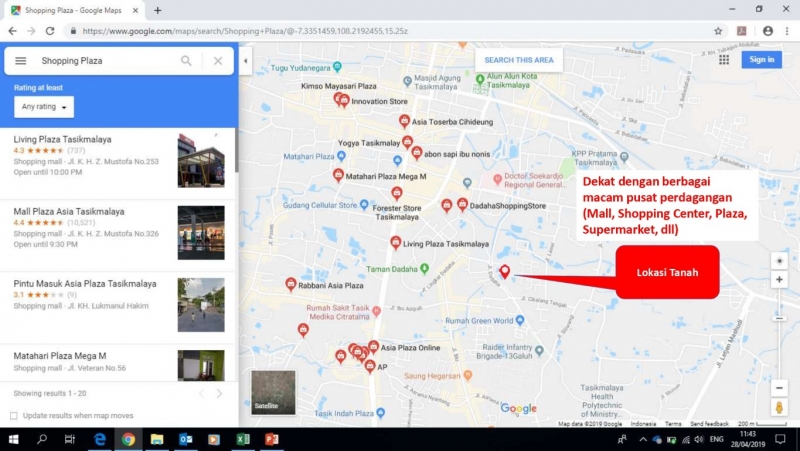Click the zoom slider handle
This screenshot has height=451, width=800.
[779, 318]
